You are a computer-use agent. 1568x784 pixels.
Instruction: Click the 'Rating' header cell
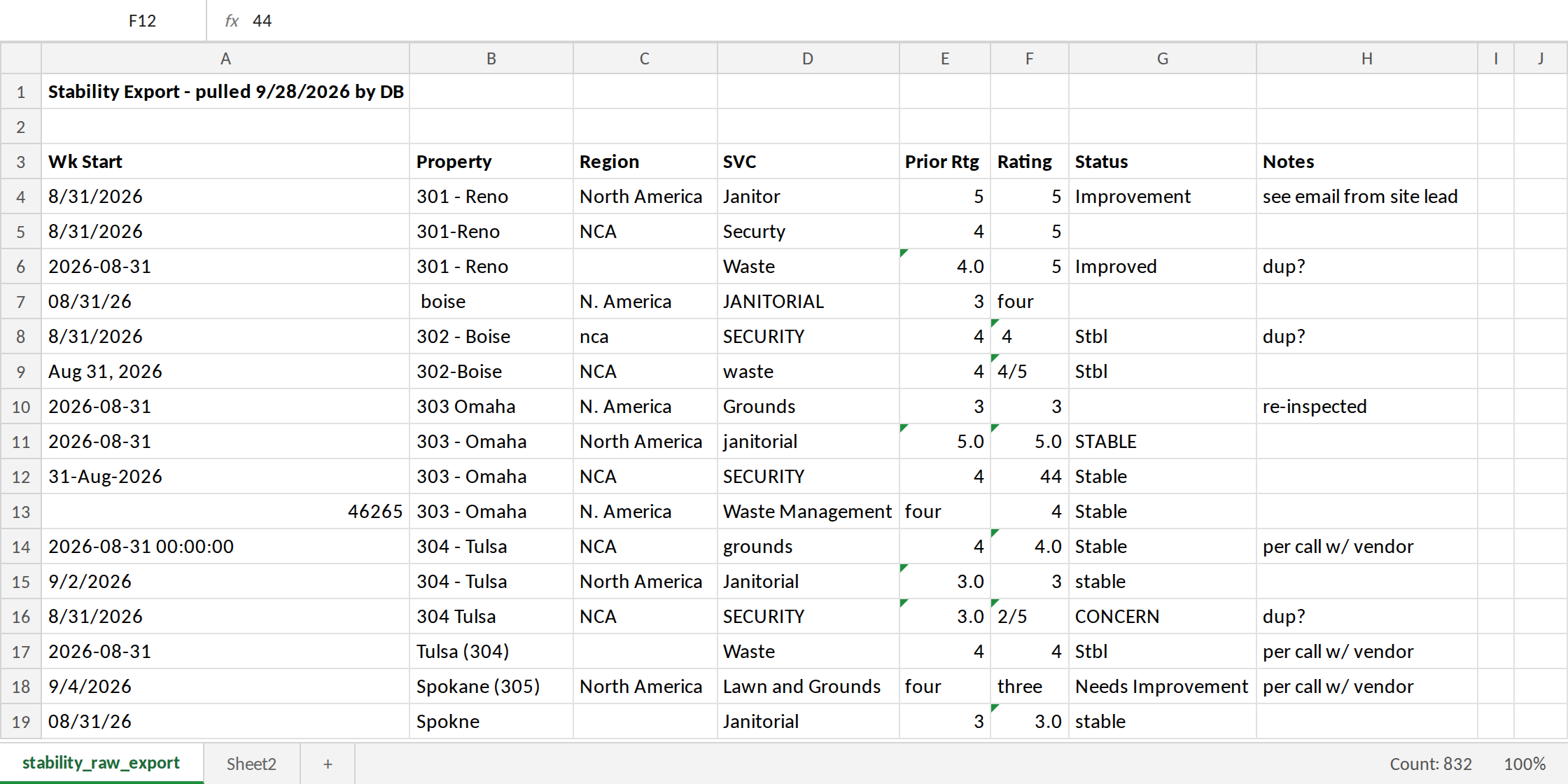click(1030, 162)
